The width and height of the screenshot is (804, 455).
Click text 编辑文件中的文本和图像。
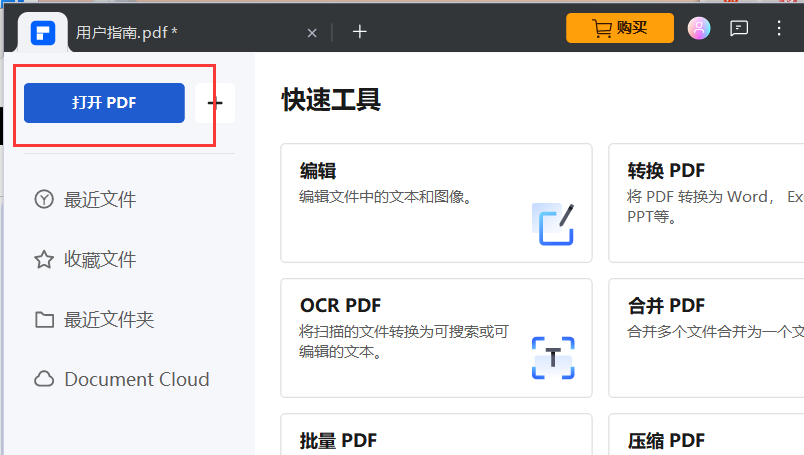(x=385, y=197)
